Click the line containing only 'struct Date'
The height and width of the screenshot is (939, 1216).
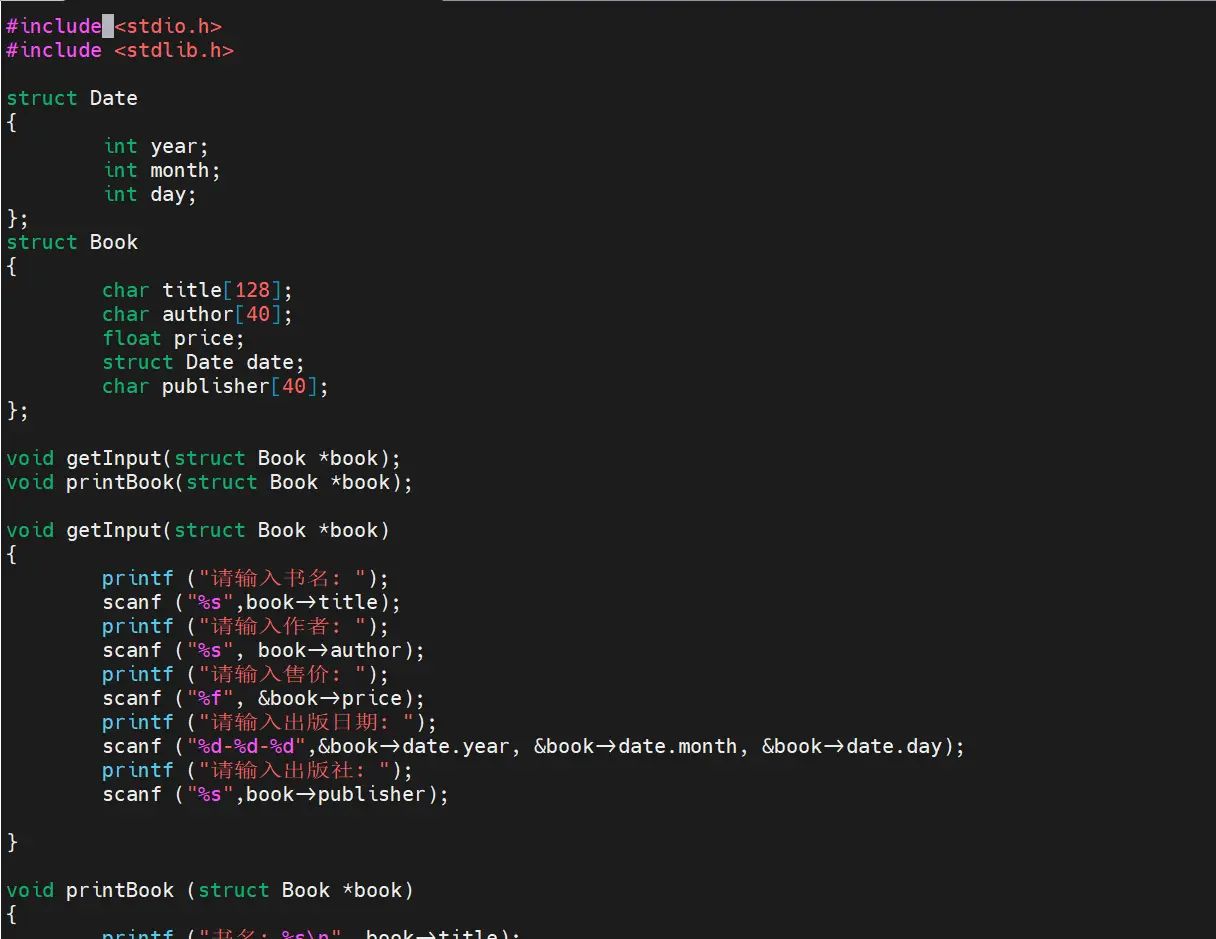[72, 98]
